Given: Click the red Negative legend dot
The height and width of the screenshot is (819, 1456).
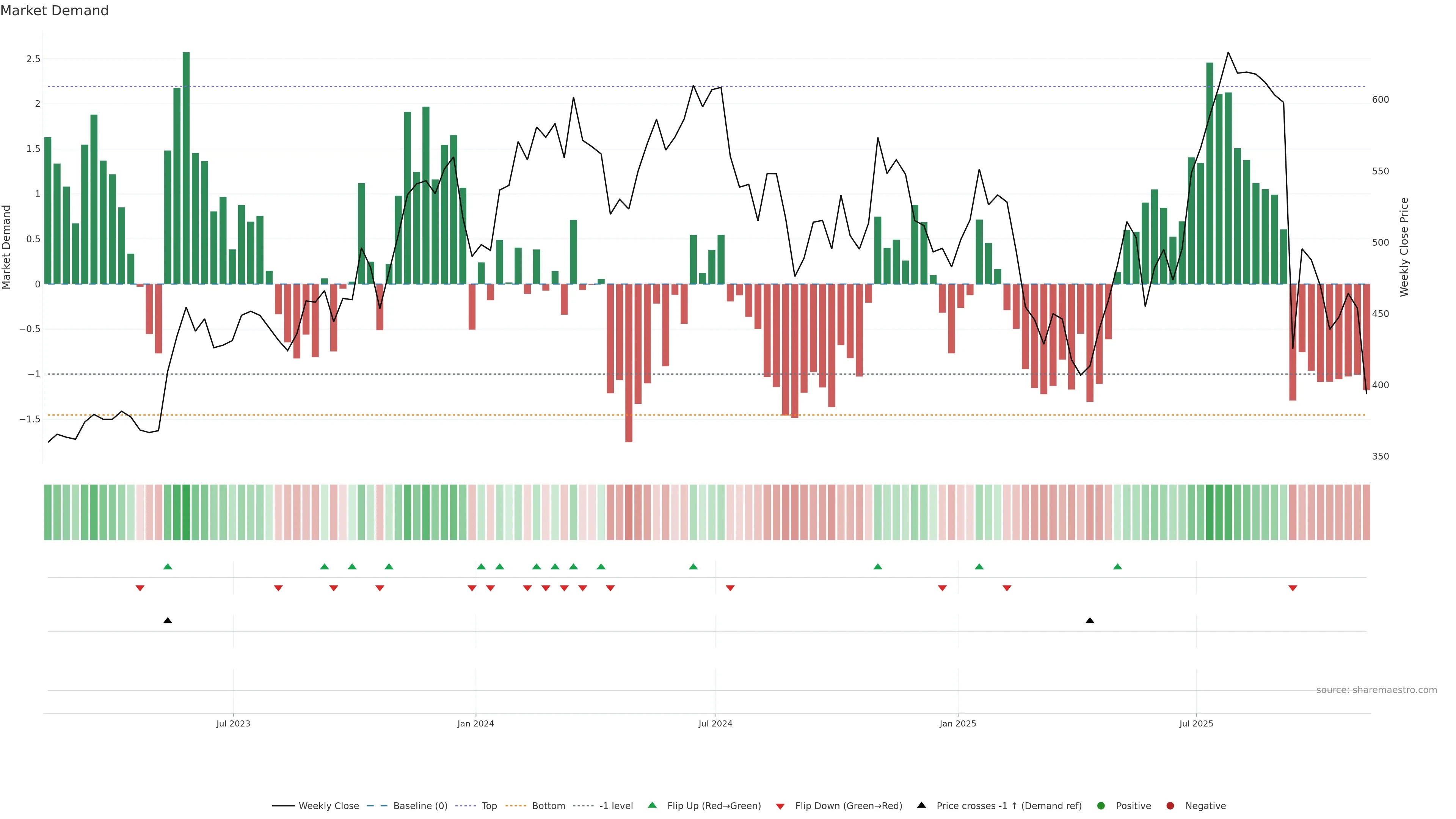Looking at the screenshot, I should tap(1170, 805).
